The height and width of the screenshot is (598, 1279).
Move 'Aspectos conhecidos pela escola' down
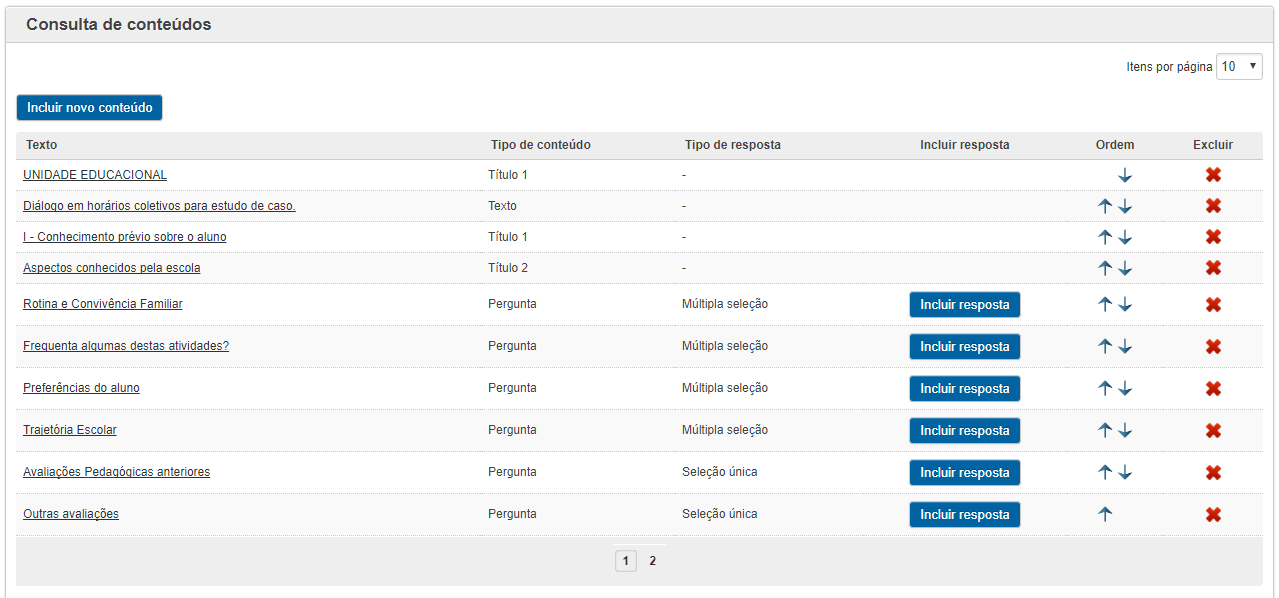pyautogui.click(x=1125, y=268)
